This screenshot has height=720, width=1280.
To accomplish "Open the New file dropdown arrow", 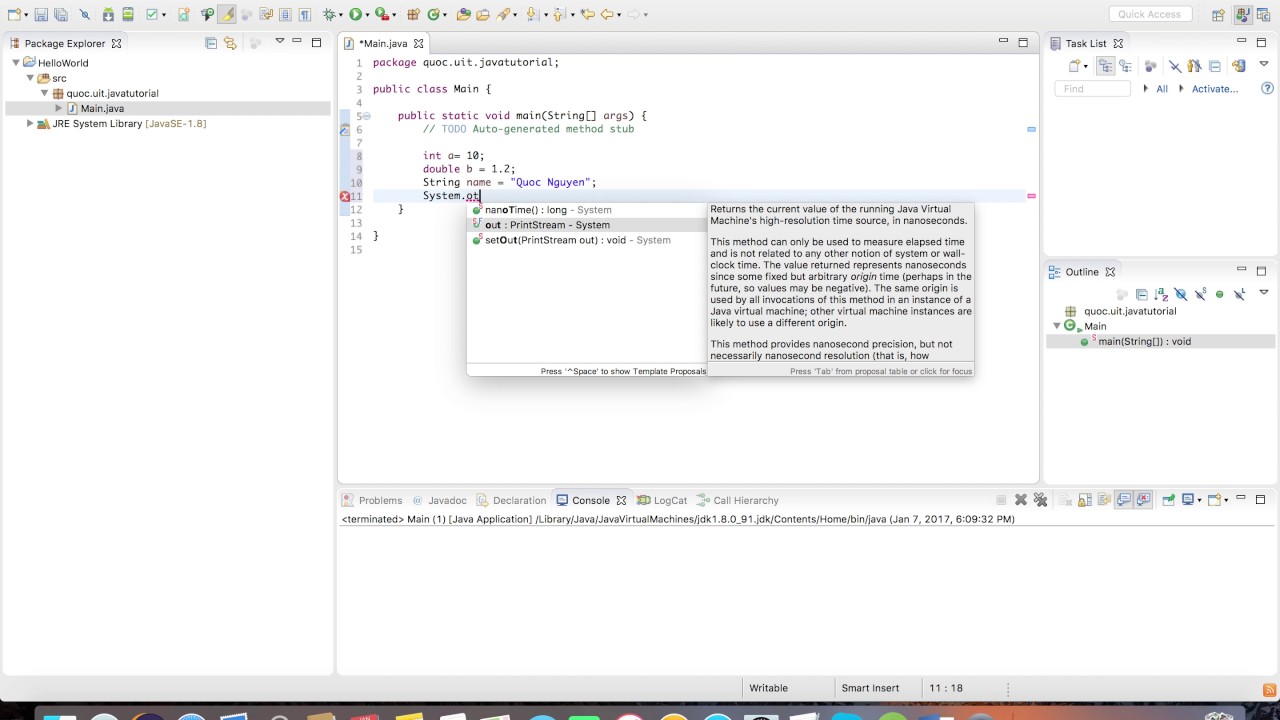I will pos(27,14).
